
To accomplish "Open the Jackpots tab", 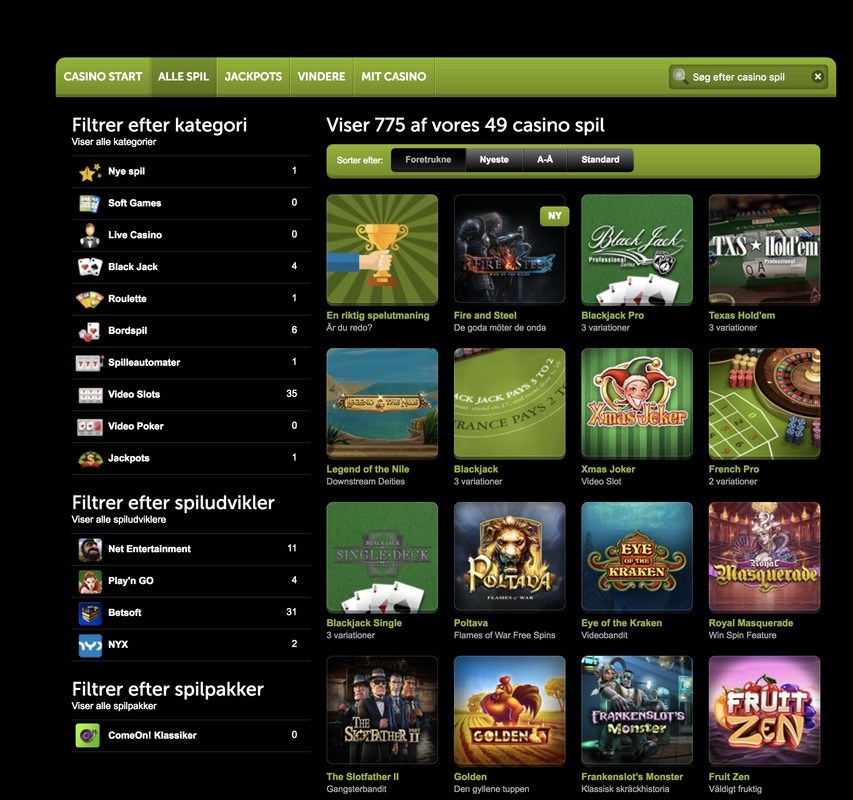I will tap(253, 77).
